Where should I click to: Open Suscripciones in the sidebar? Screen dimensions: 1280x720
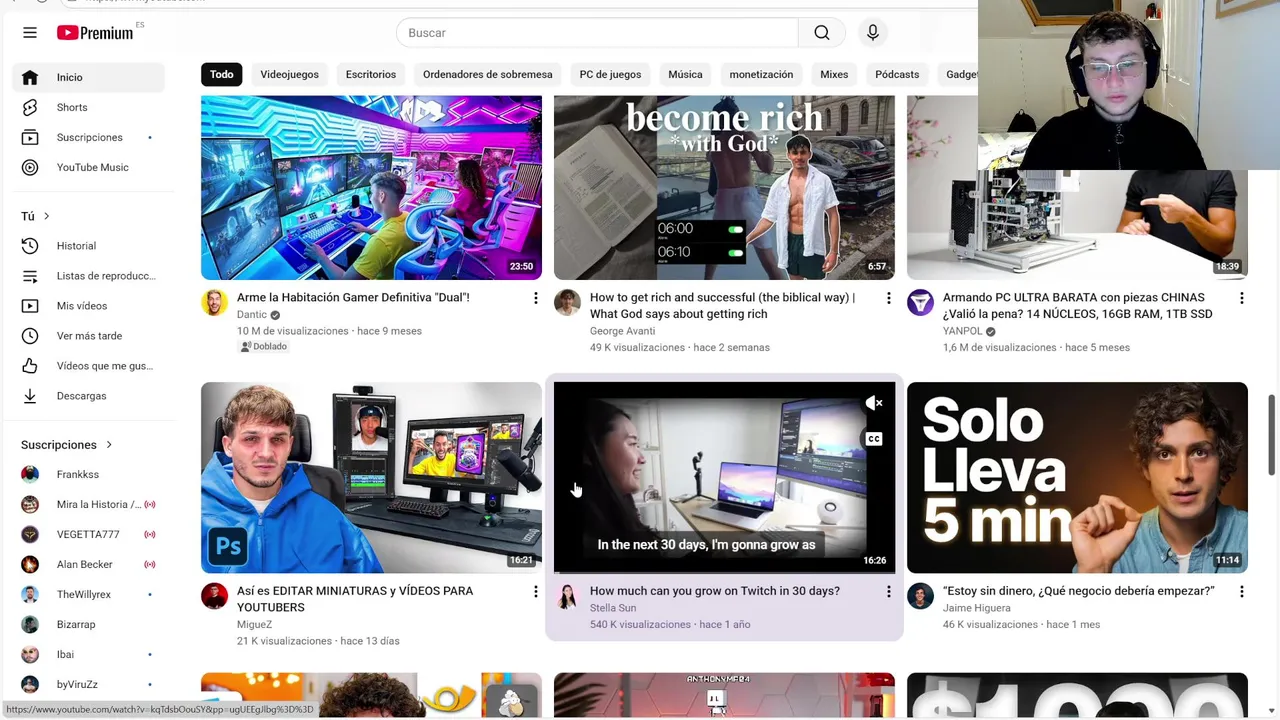[x=88, y=137]
